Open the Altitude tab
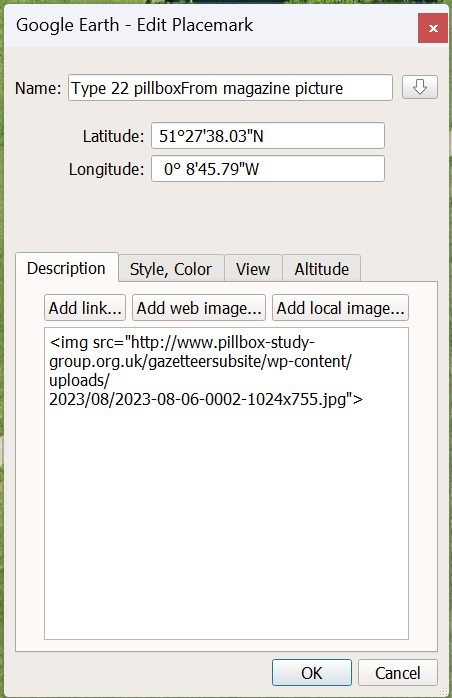This screenshot has height=698, width=452. pyautogui.click(x=322, y=269)
